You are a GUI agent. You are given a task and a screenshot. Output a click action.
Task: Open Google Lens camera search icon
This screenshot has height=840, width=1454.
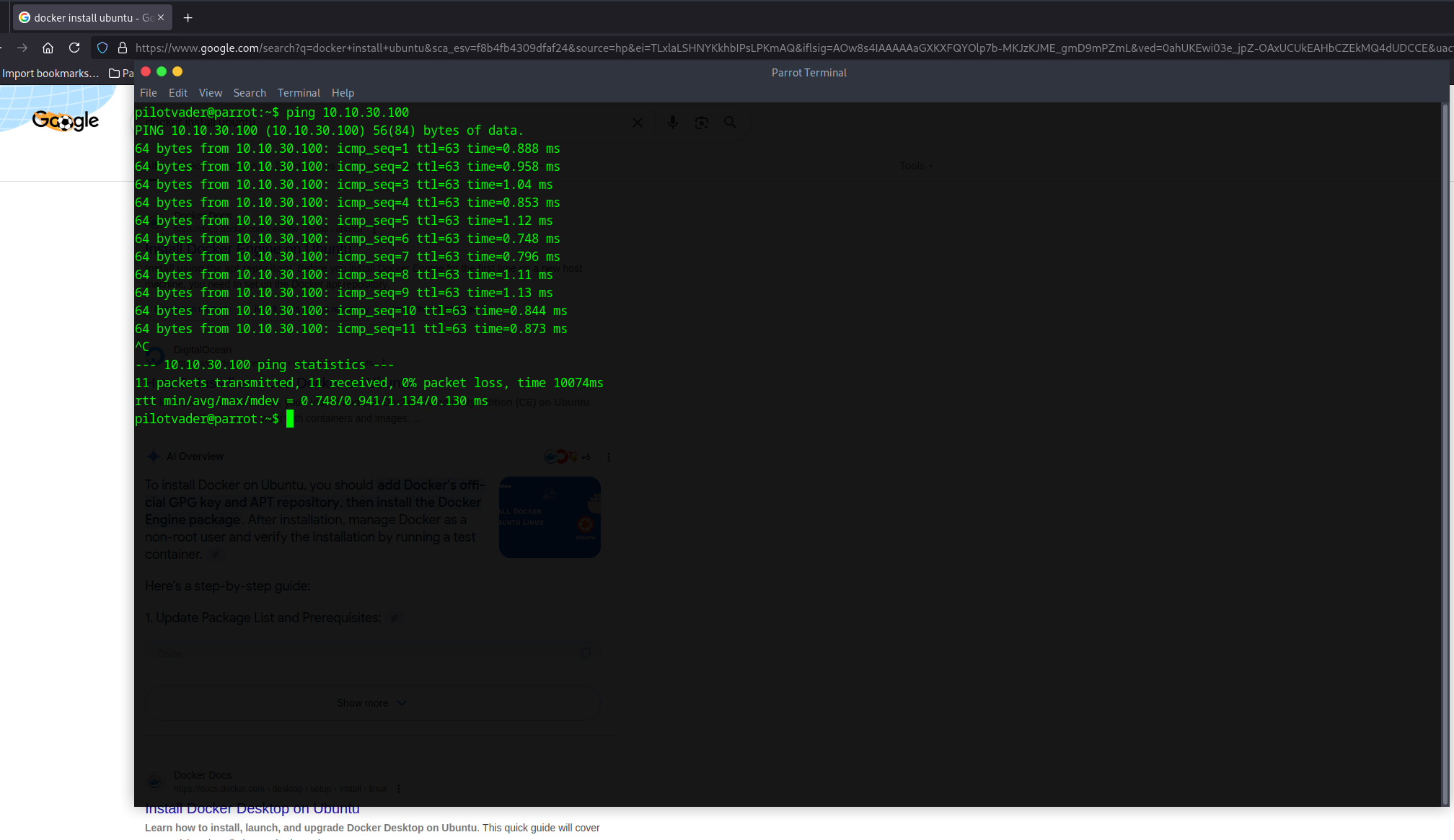pos(701,122)
